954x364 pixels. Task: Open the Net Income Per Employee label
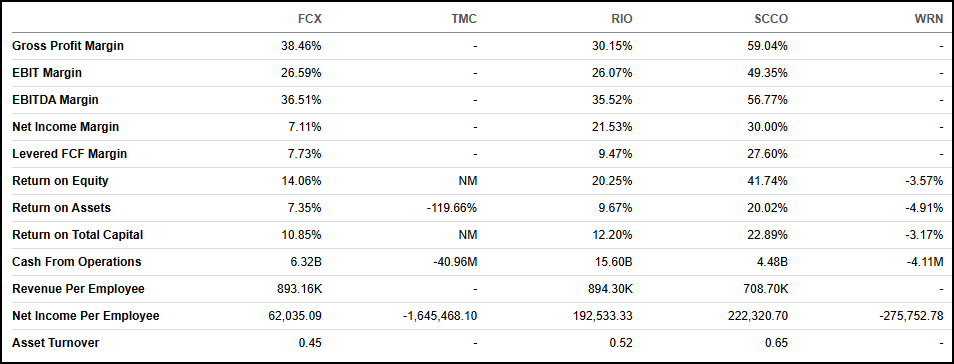coord(86,316)
